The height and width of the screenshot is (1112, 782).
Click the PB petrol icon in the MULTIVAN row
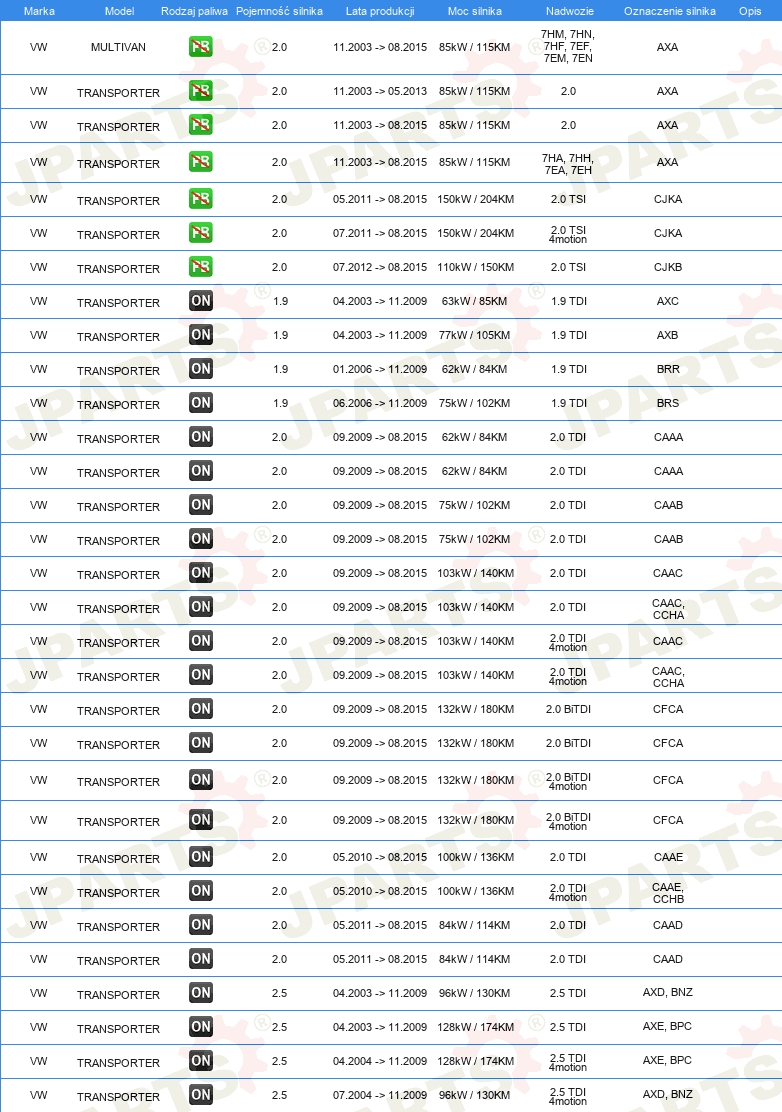pos(201,47)
